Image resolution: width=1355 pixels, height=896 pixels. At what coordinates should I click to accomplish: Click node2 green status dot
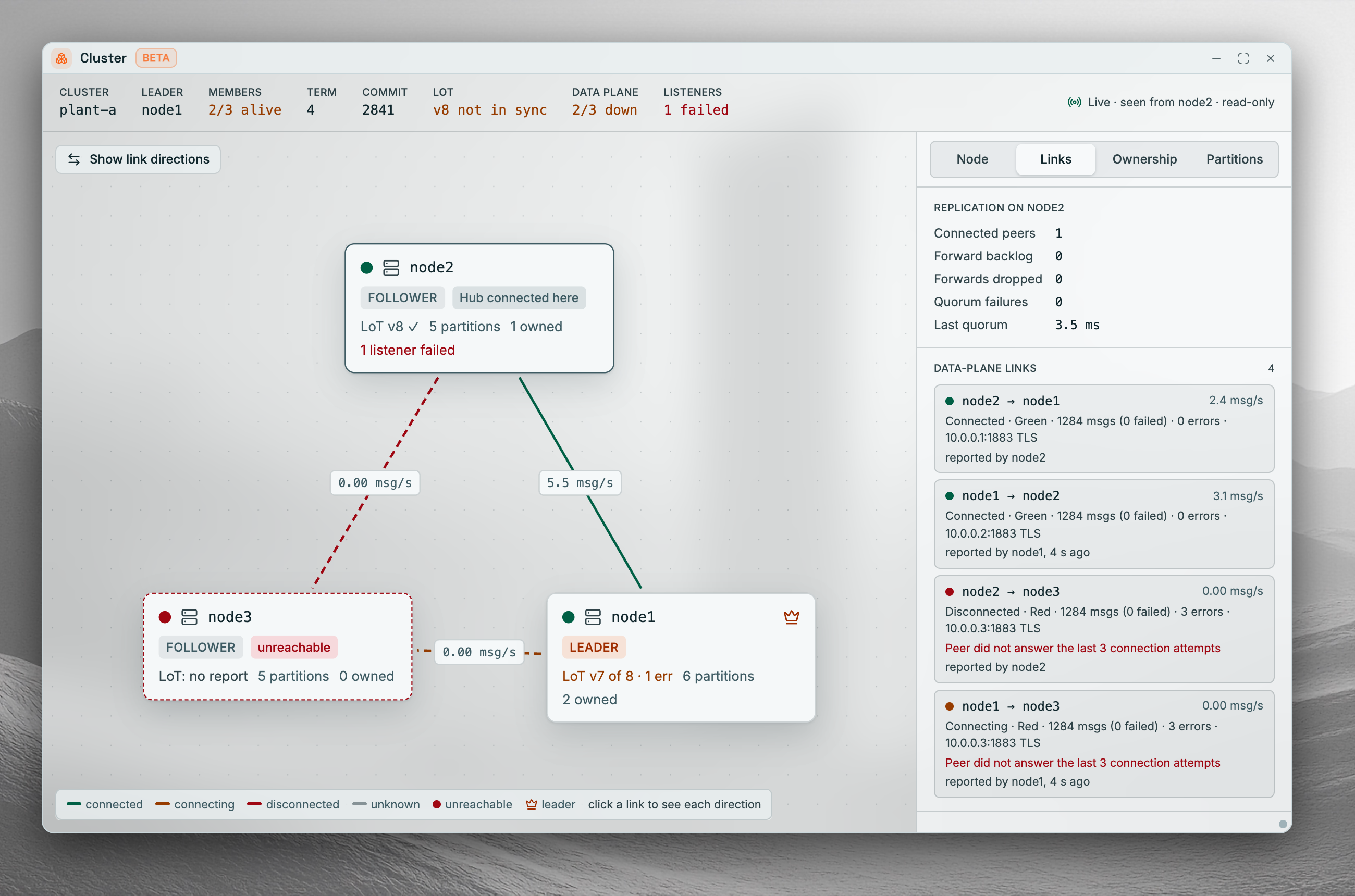click(367, 267)
